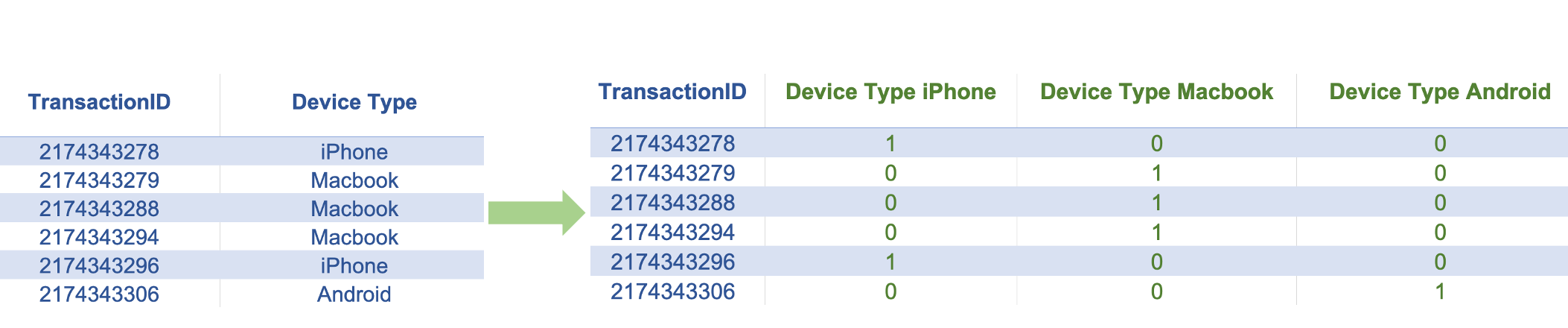Select the right table's TransactionID header
Image resolution: width=1568 pixels, height=328 pixels.
(672, 92)
